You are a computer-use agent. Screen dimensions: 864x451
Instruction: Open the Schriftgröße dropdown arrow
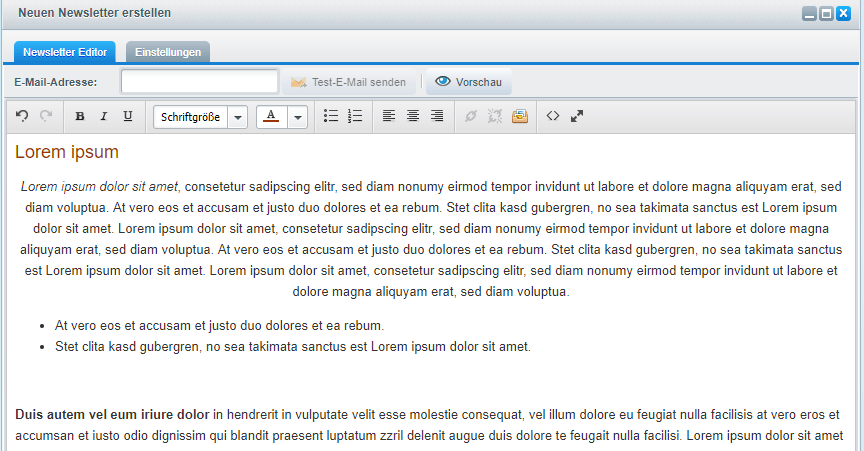tap(237, 117)
